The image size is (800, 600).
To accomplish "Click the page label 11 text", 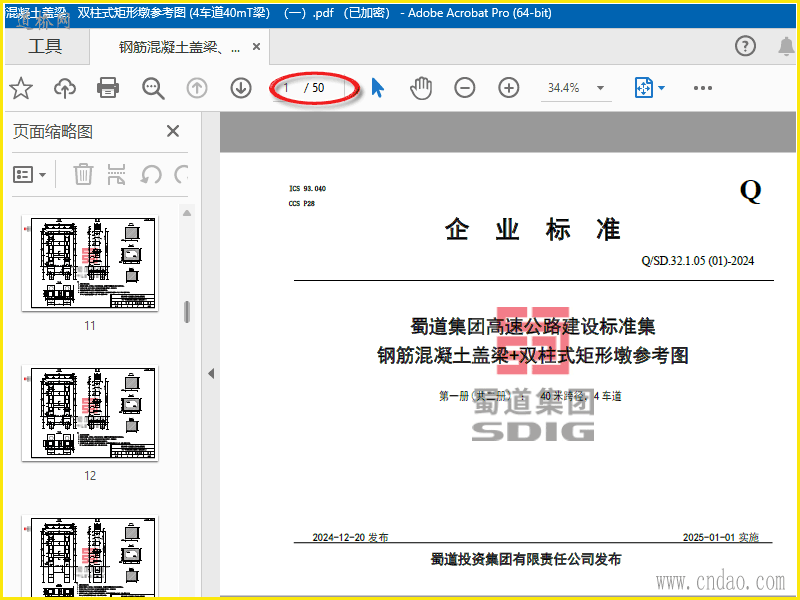I will coord(90,326).
